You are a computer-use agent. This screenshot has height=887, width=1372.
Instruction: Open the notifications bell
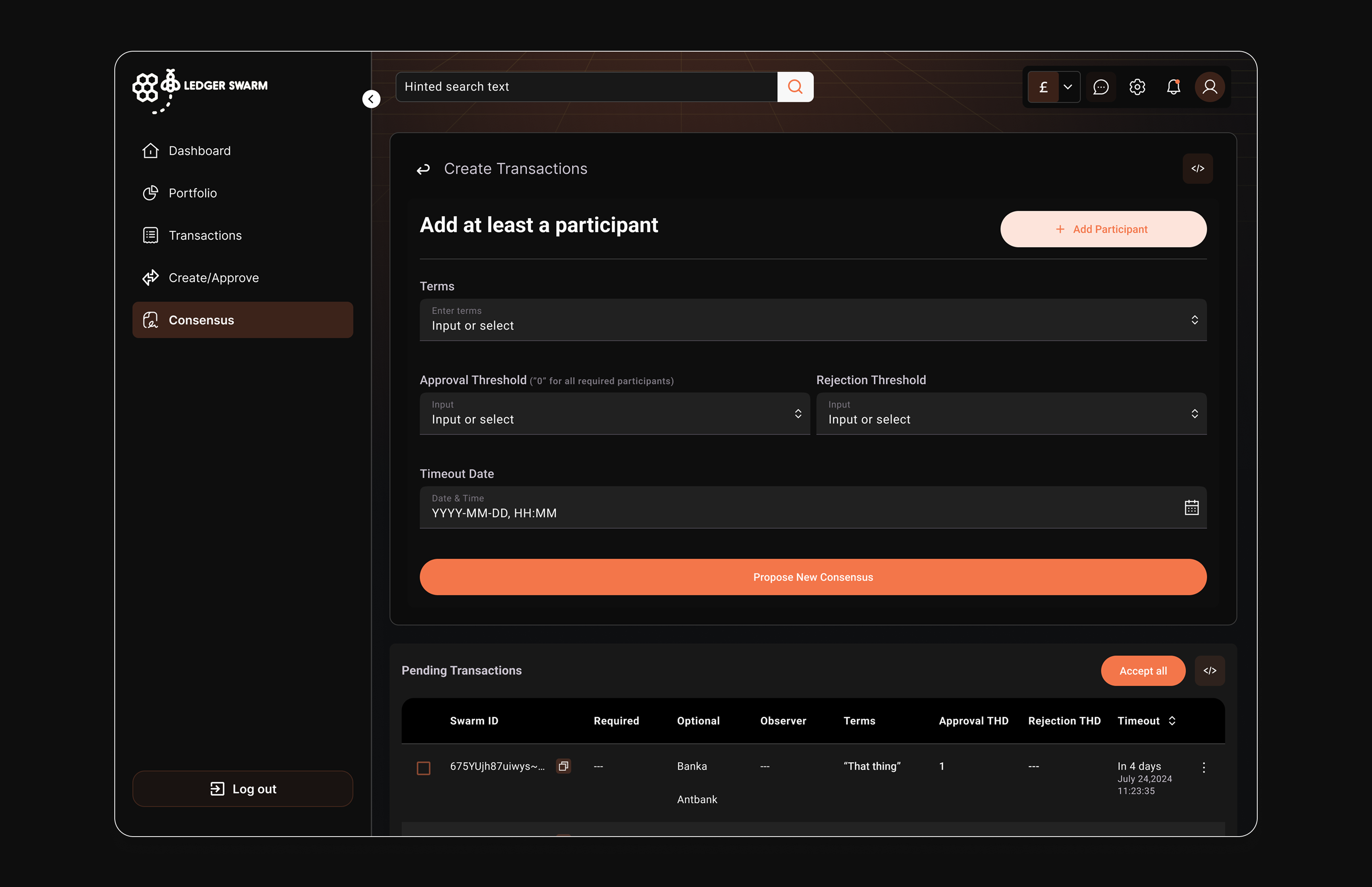(1174, 87)
